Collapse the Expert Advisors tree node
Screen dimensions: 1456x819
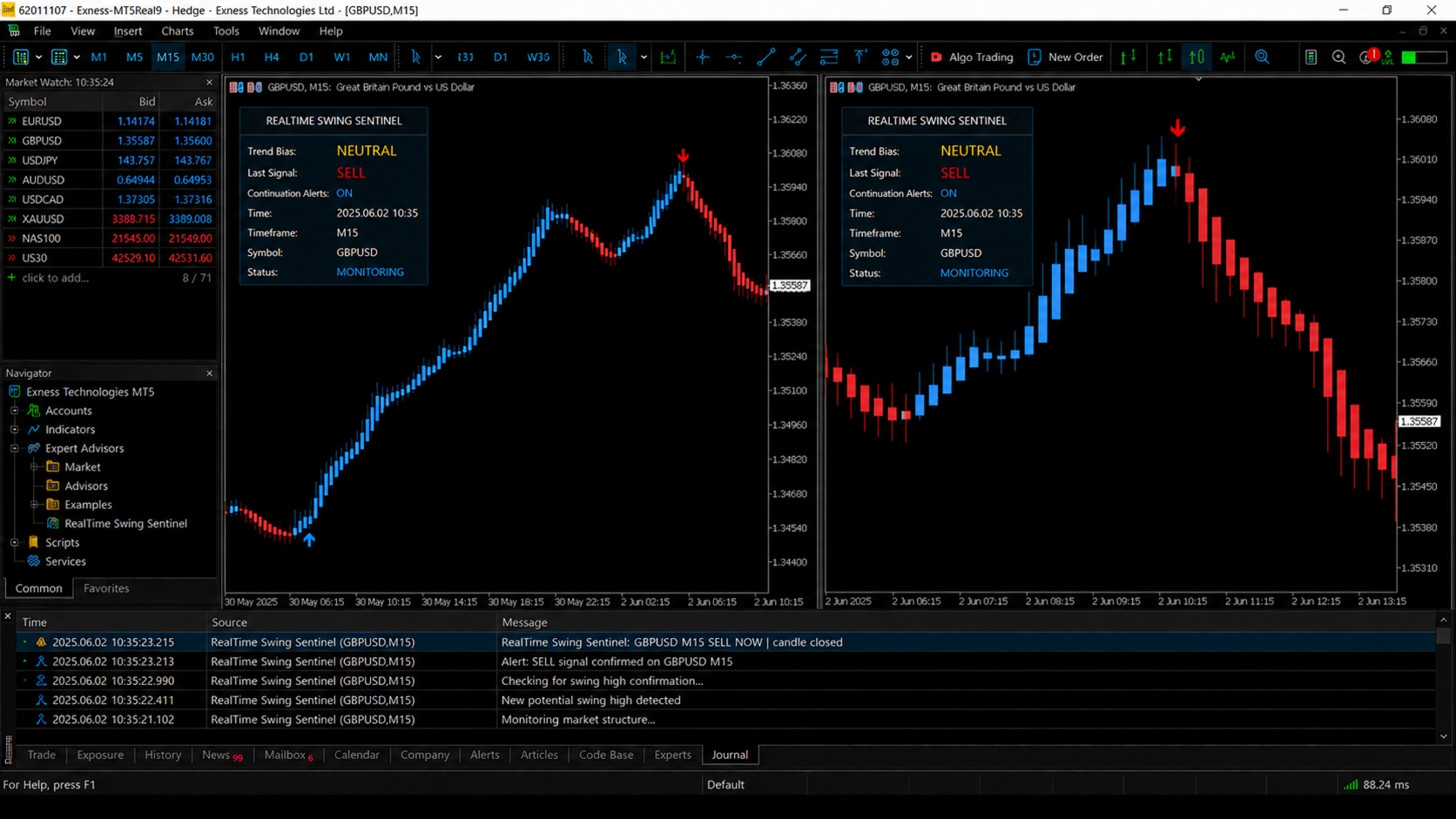15,448
